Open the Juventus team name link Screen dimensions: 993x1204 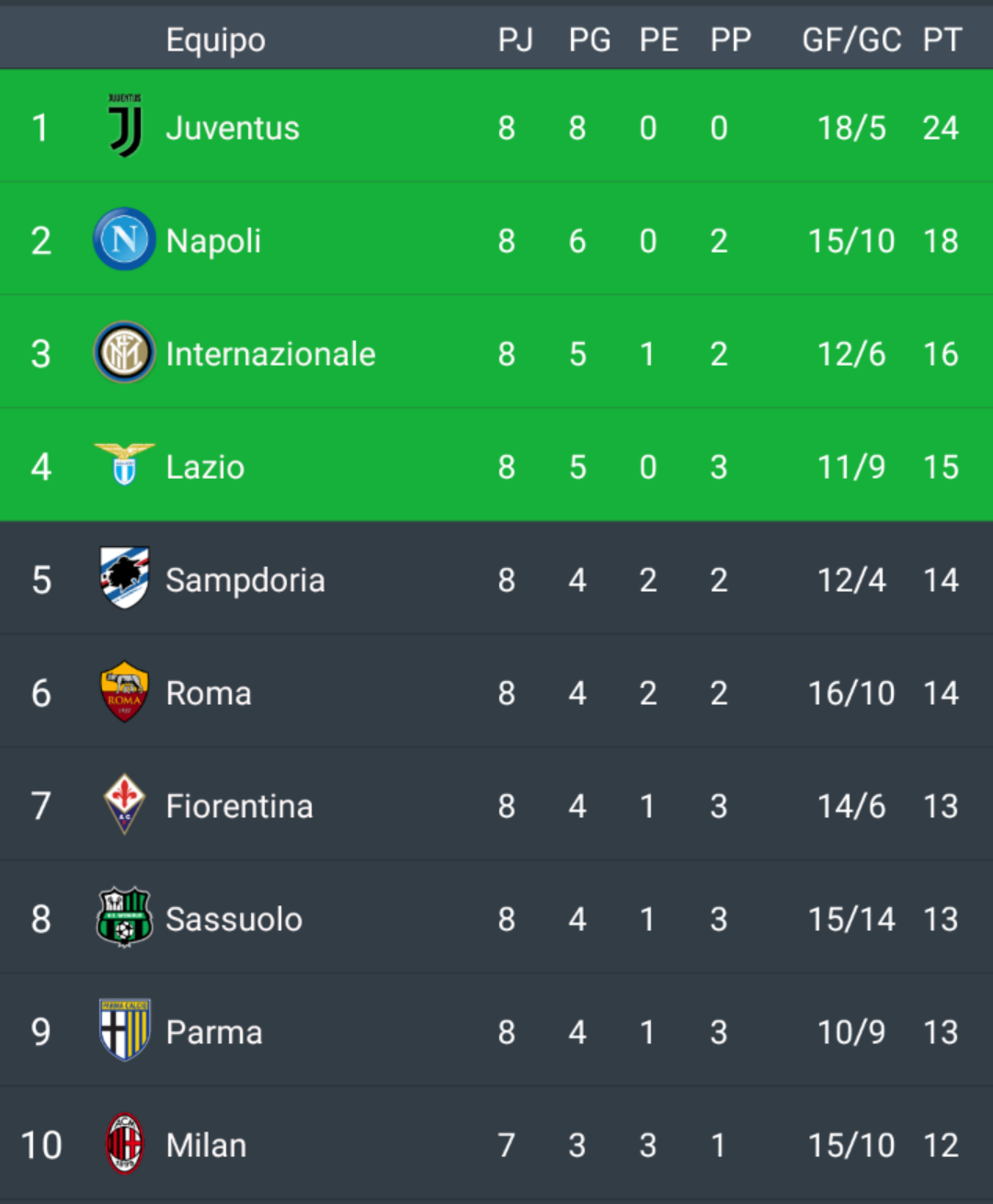point(233,128)
